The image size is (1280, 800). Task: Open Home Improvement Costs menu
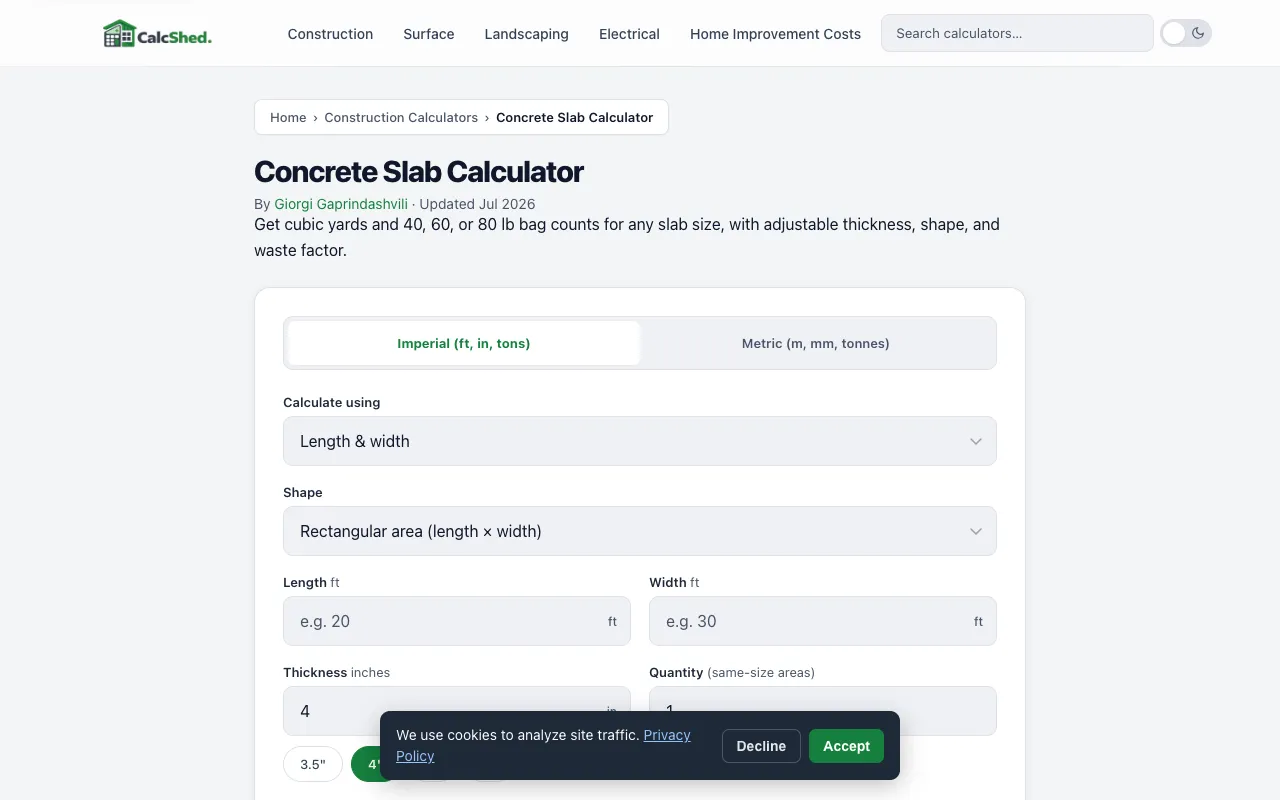coord(775,34)
